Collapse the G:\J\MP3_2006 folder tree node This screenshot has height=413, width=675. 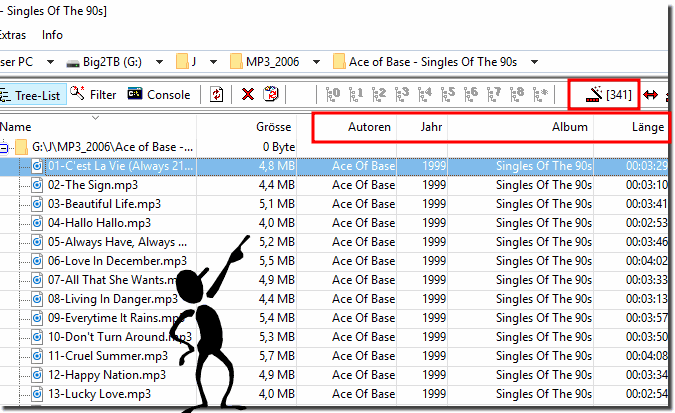click(4, 149)
